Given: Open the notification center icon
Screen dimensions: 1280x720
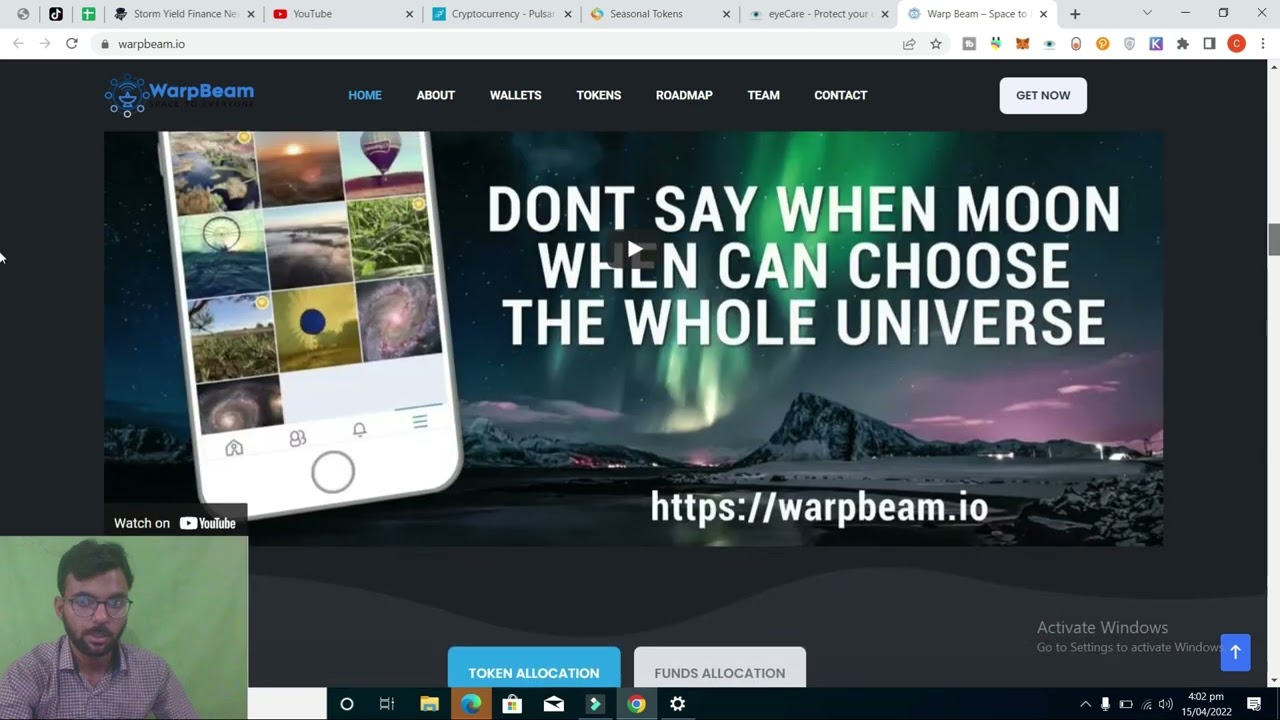Looking at the screenshot, I should tap(1254, 704).
